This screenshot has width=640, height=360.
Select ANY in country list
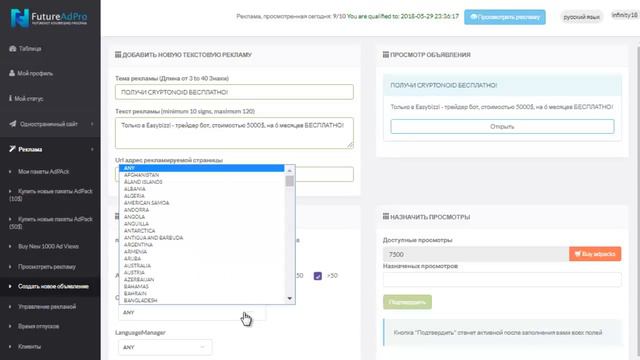[202, 168]
